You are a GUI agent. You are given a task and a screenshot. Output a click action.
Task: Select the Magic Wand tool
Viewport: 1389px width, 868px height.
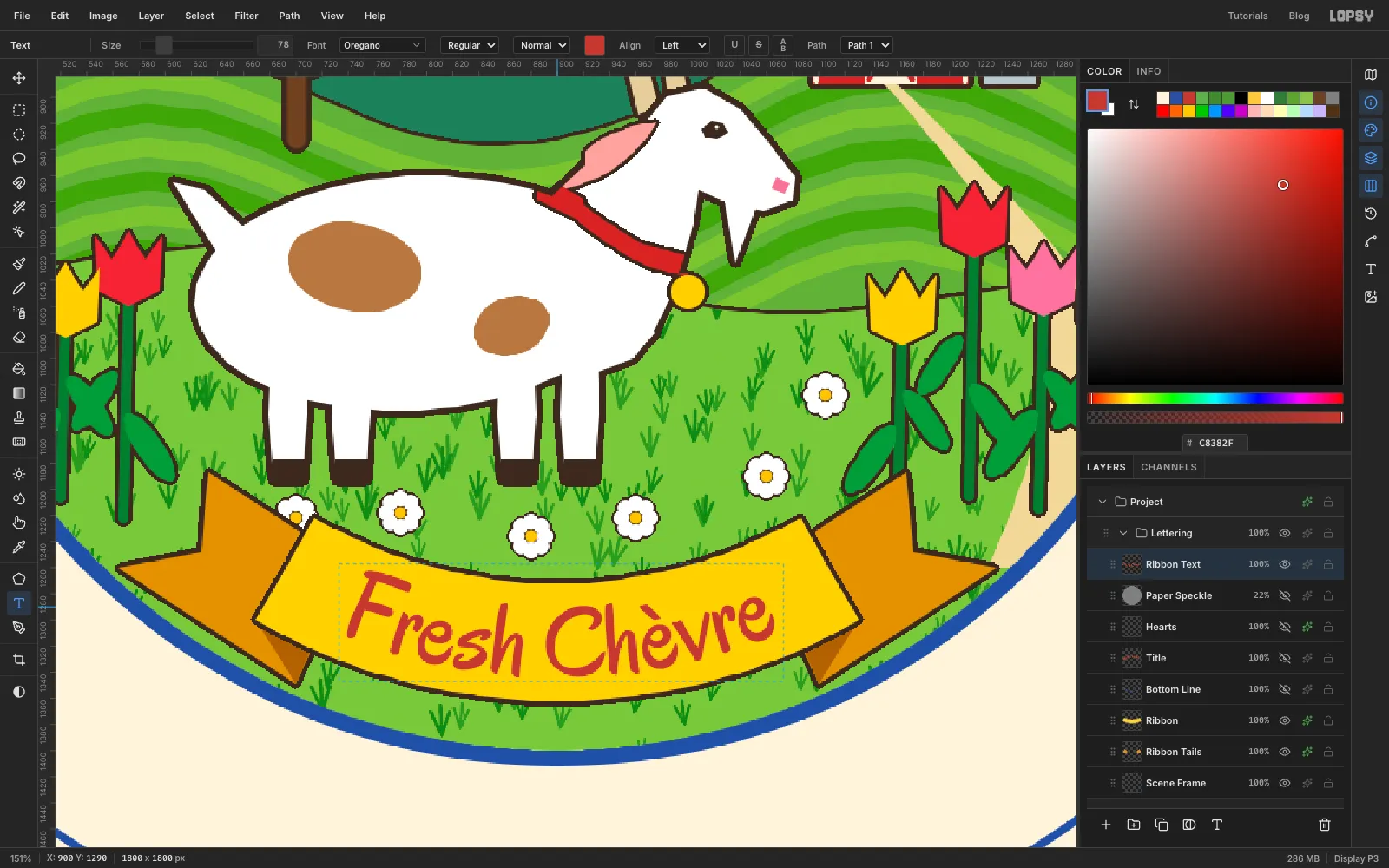19,207
